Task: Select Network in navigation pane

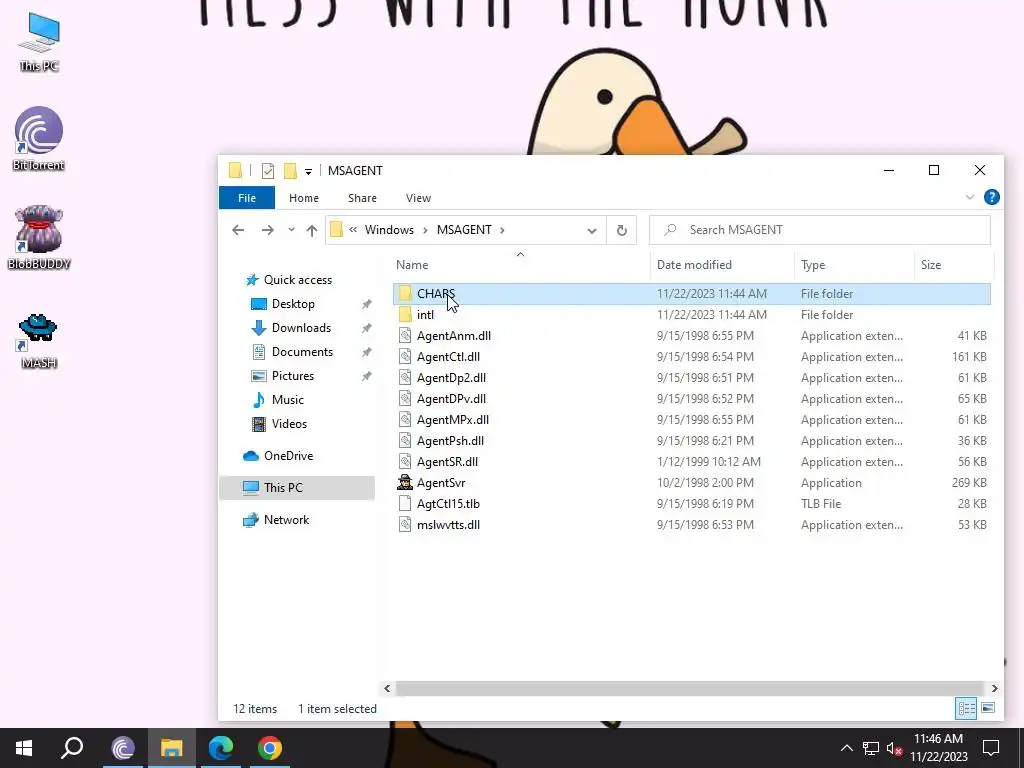Action: [x=286, y=520]
